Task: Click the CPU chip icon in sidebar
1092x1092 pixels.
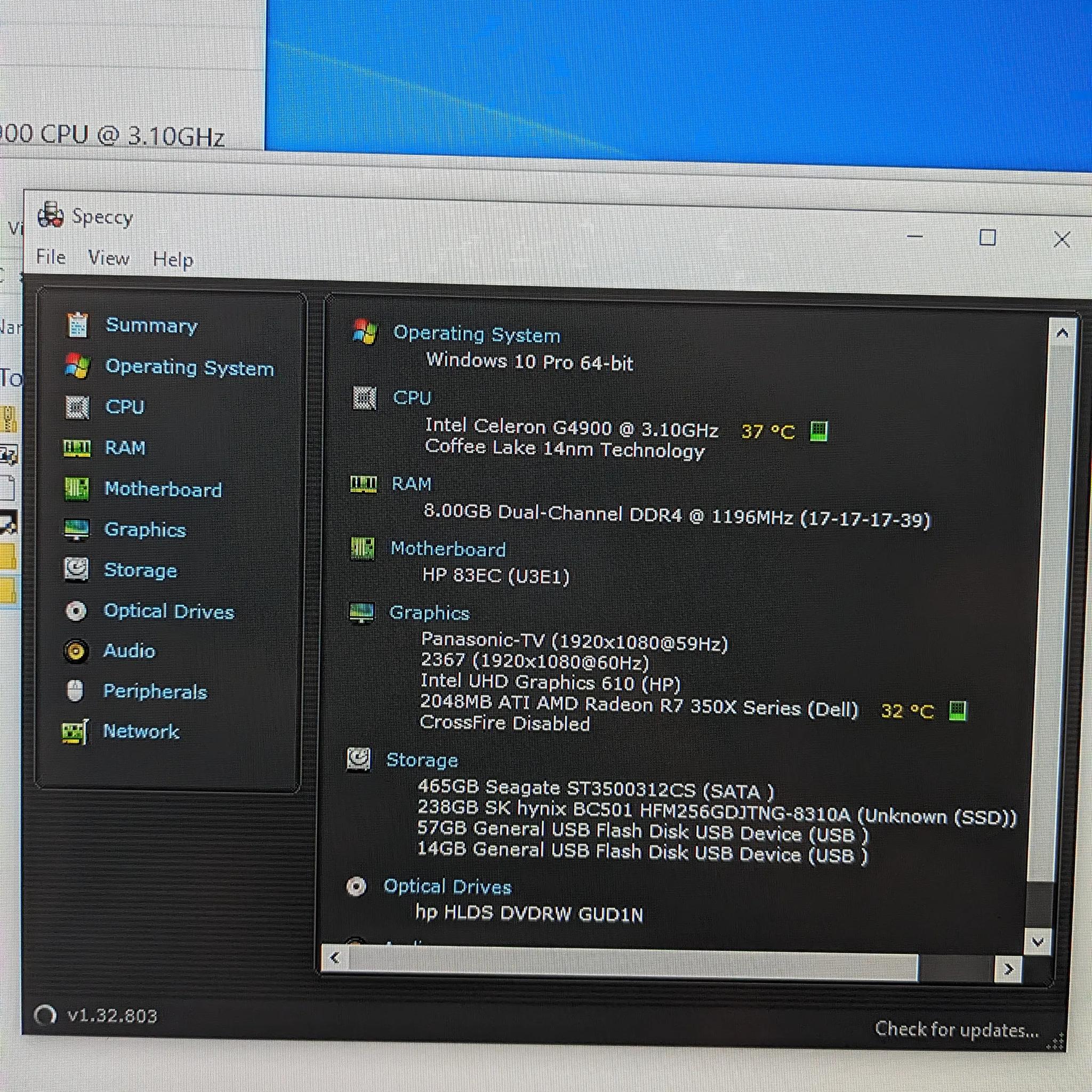Action: (x=77, y=407)
